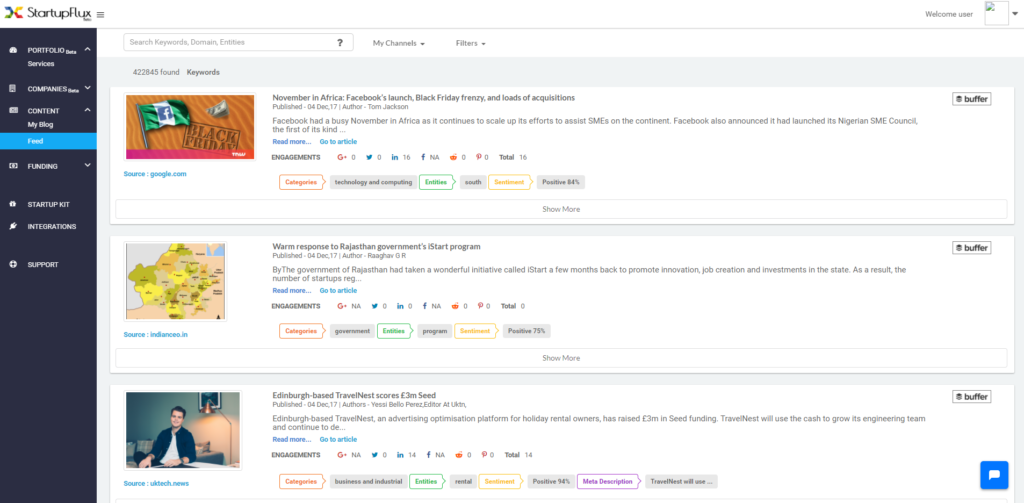This screenshot has height=503, width=1024.
Task: Click buffer button on Rajasthan article
Action: point(971,248)
